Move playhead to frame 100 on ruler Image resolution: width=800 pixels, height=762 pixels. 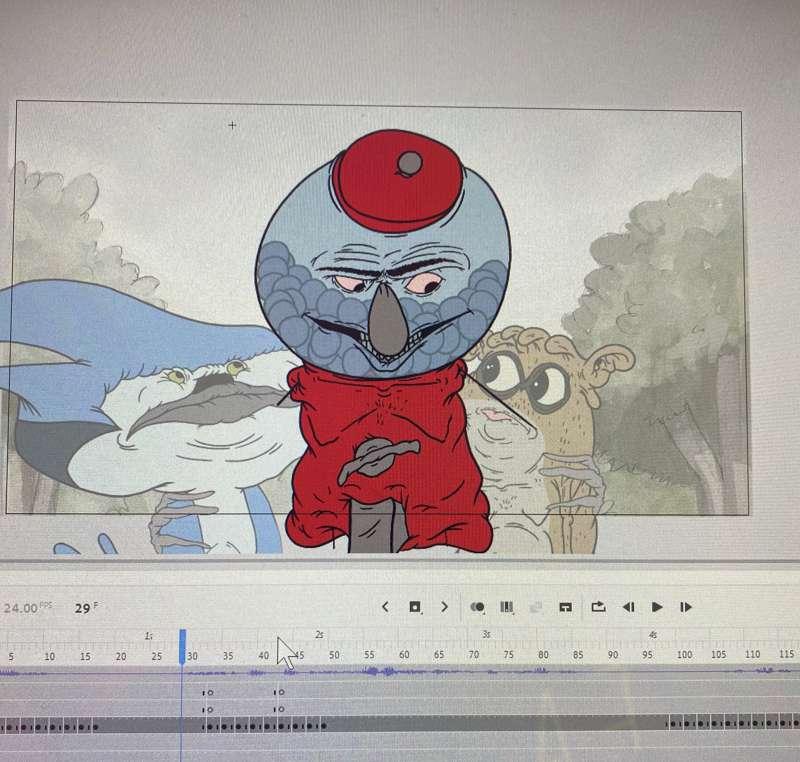pos(684,654)
